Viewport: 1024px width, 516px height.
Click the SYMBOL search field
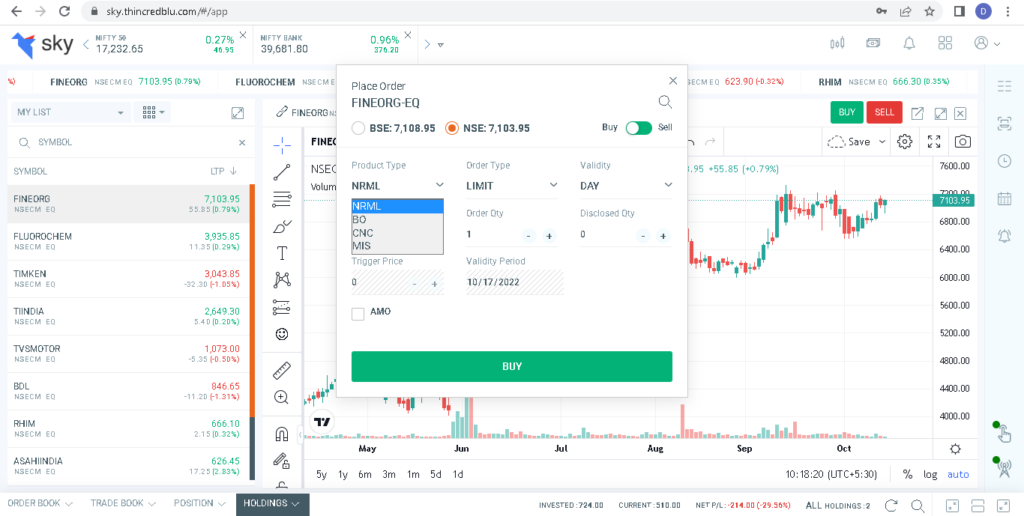coord(131,142)
